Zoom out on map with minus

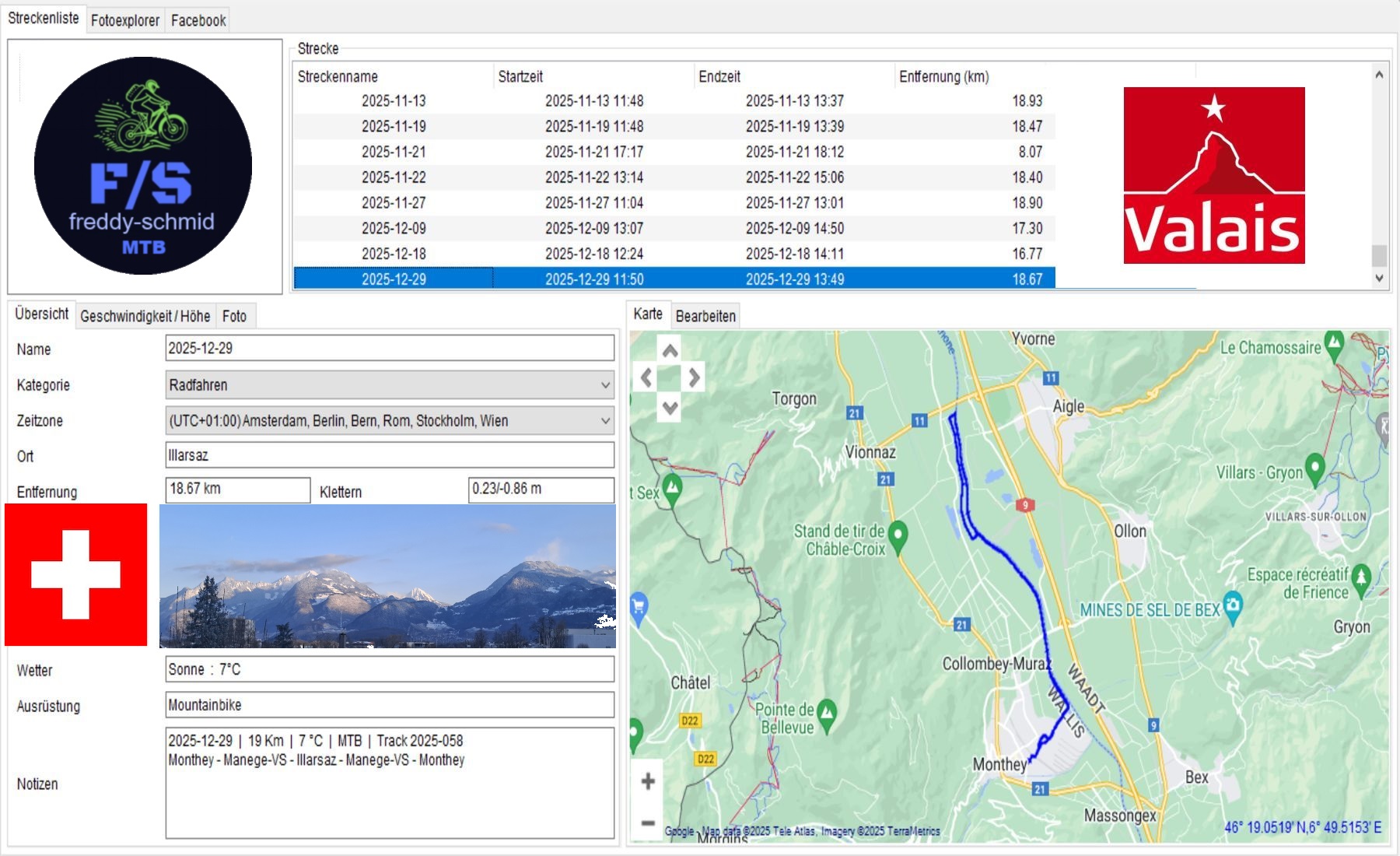(648, 822)
